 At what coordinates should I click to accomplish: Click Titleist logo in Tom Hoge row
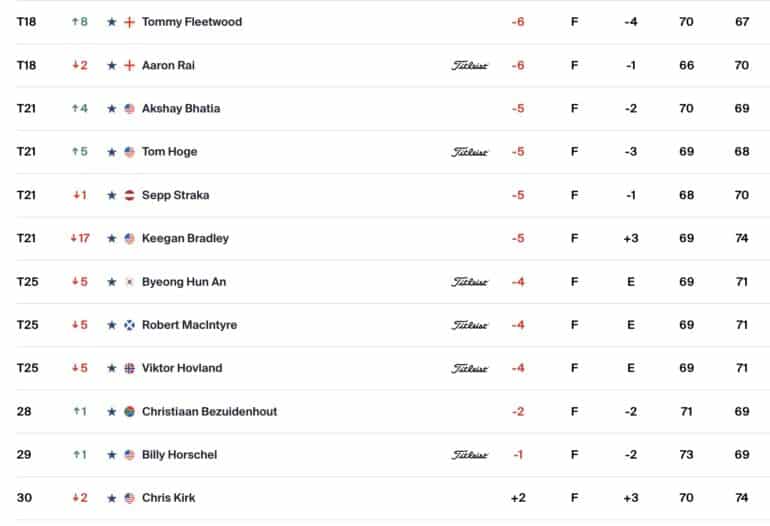(469, 152)
